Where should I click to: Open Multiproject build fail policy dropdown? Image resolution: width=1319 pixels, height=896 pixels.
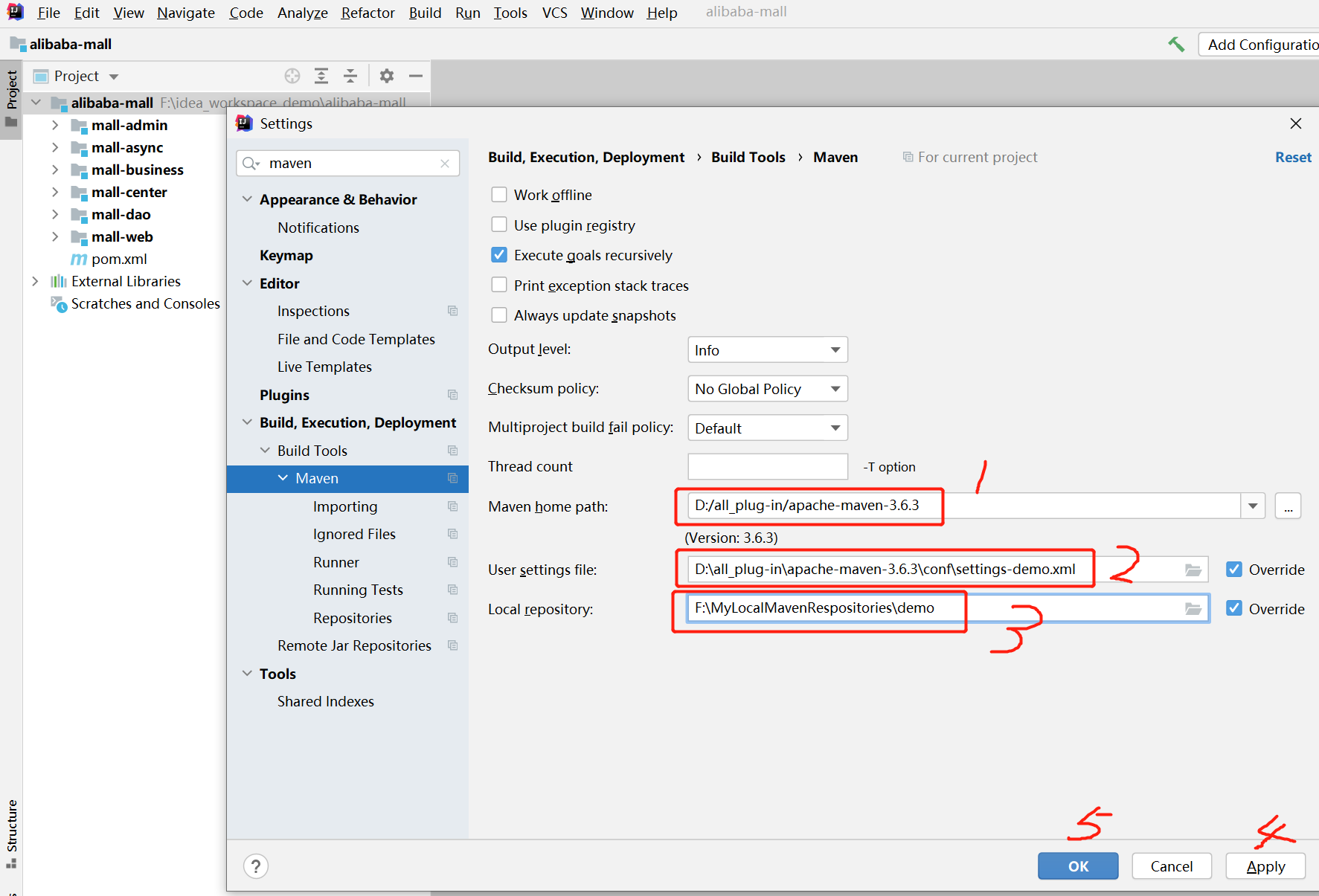(x=768, y=428)
